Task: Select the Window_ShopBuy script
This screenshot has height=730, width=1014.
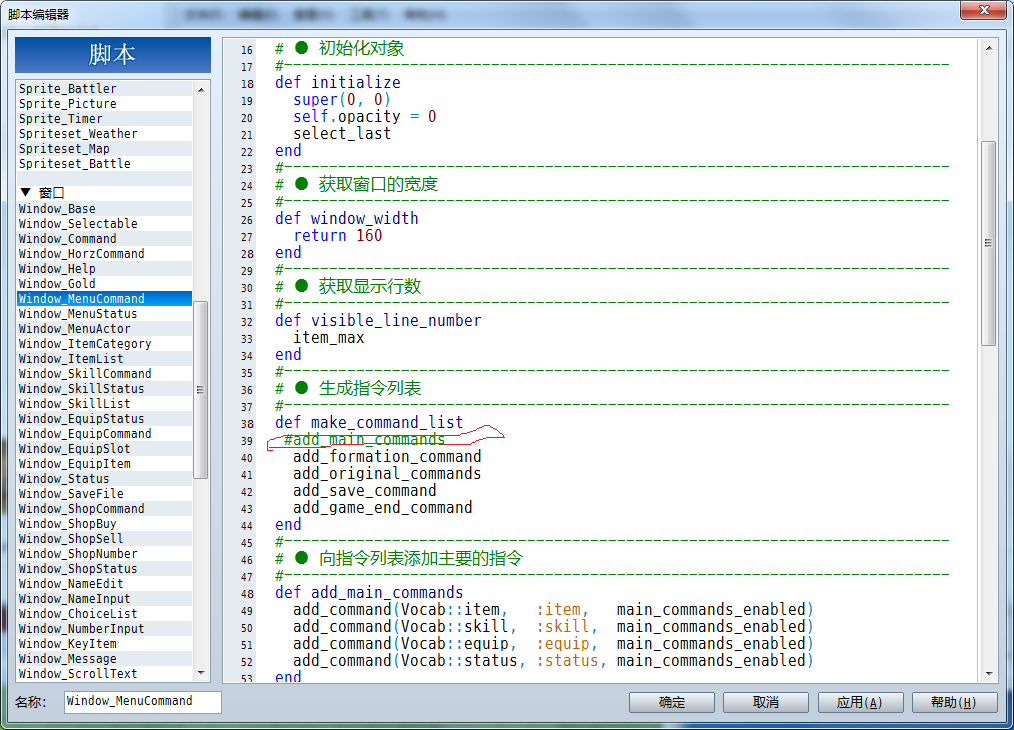Action: (104, 523)
